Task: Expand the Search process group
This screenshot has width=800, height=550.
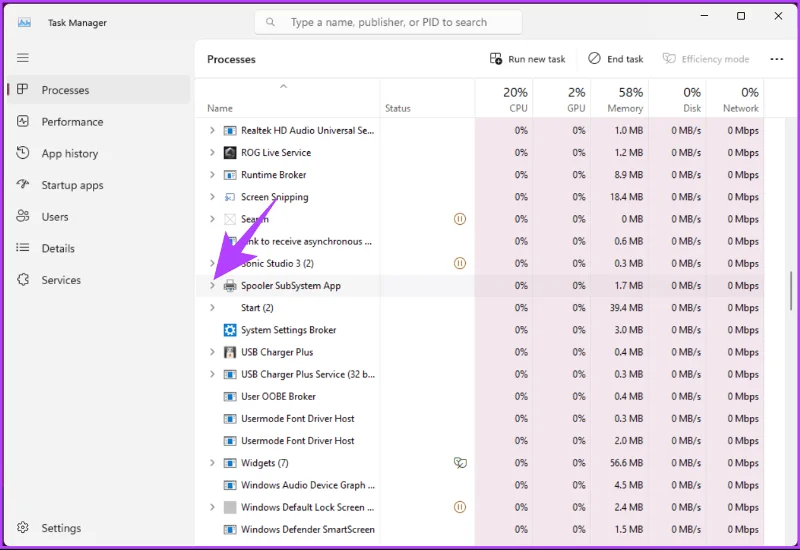Action: tap(212, 219)
